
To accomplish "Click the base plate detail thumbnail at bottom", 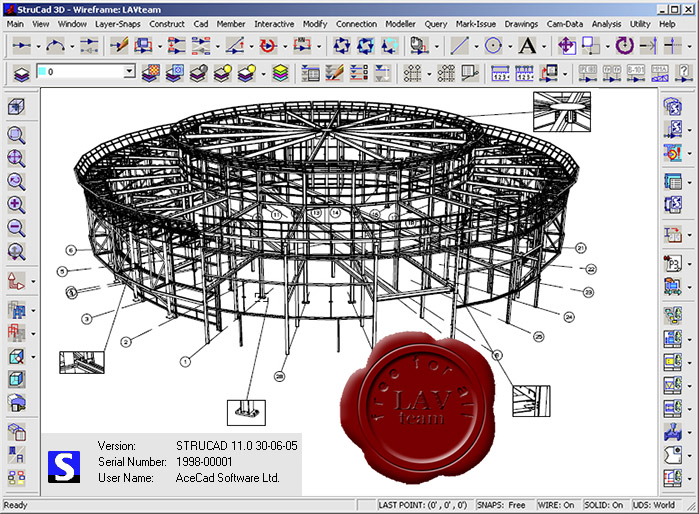I will tap(246, 413).
